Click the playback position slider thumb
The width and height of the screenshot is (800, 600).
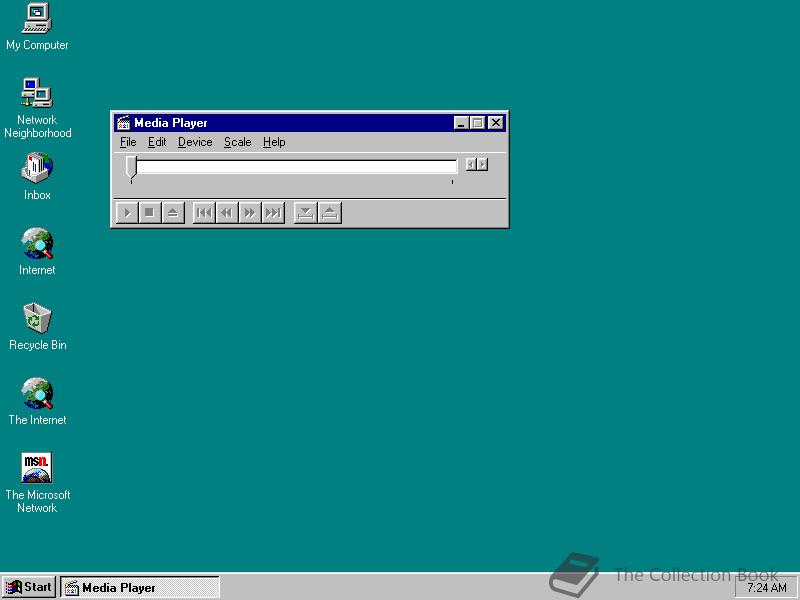(x=131, y=167)
